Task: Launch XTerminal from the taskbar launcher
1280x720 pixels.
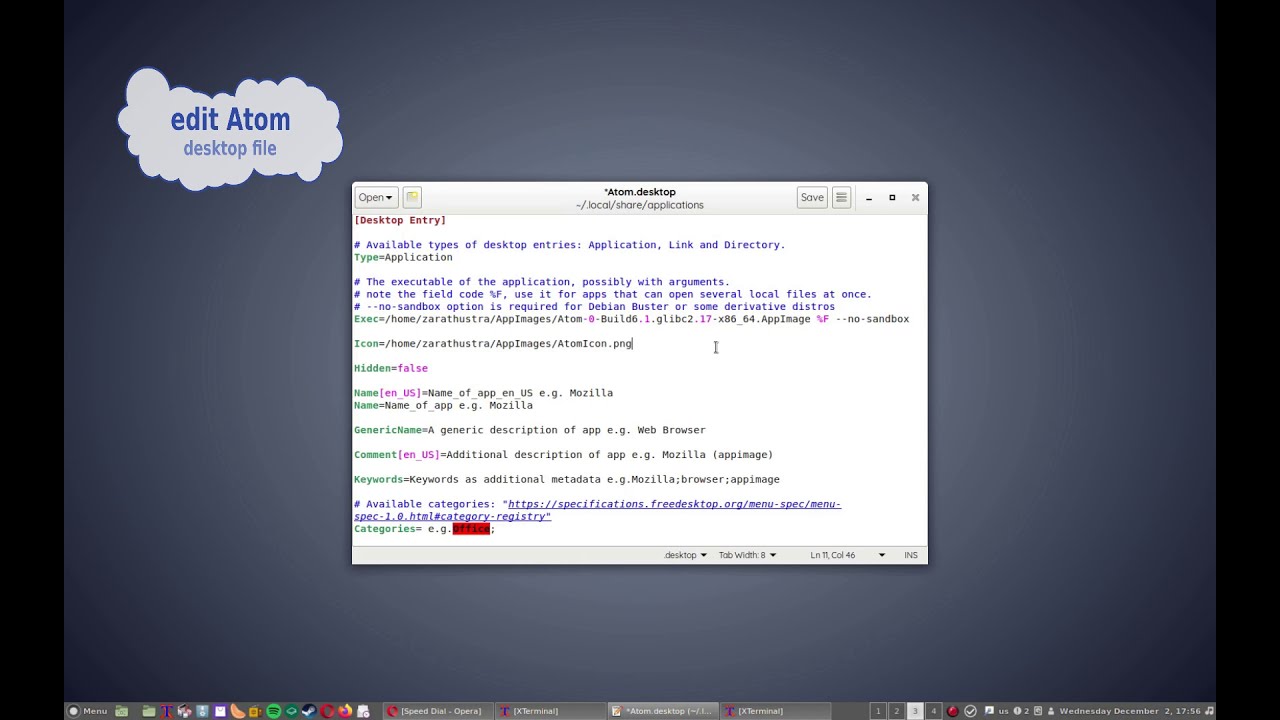Action: (x=167, y=711)
